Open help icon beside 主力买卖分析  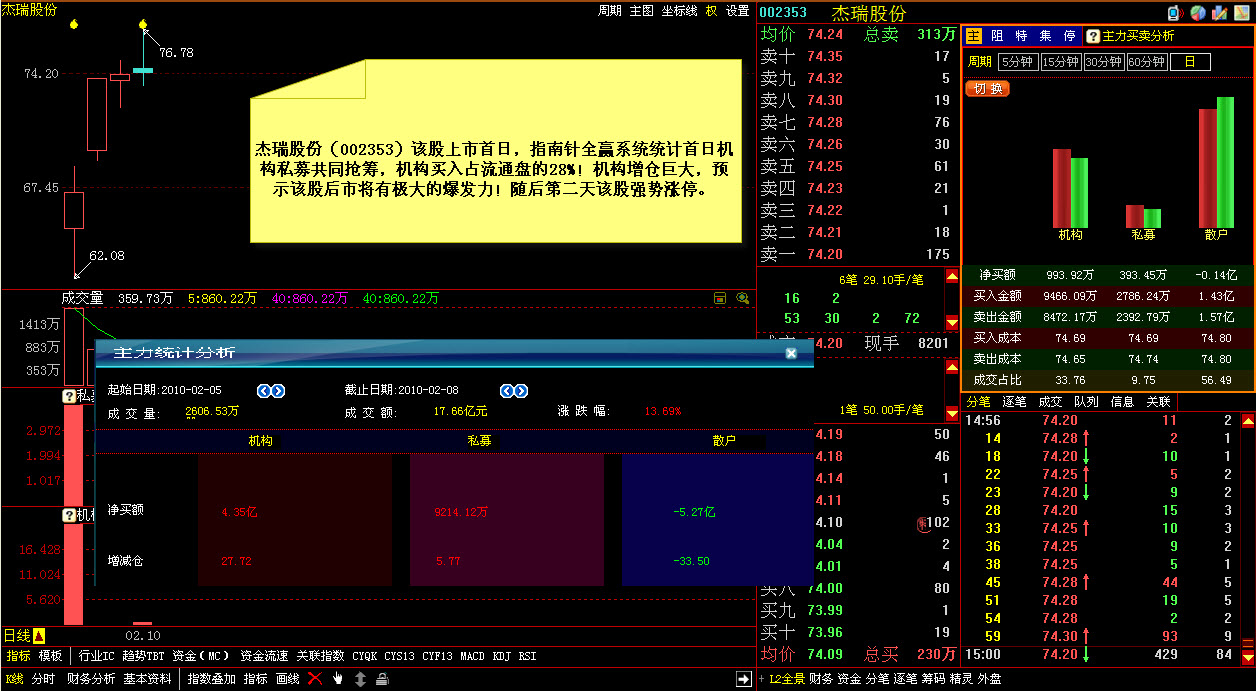1093,35
